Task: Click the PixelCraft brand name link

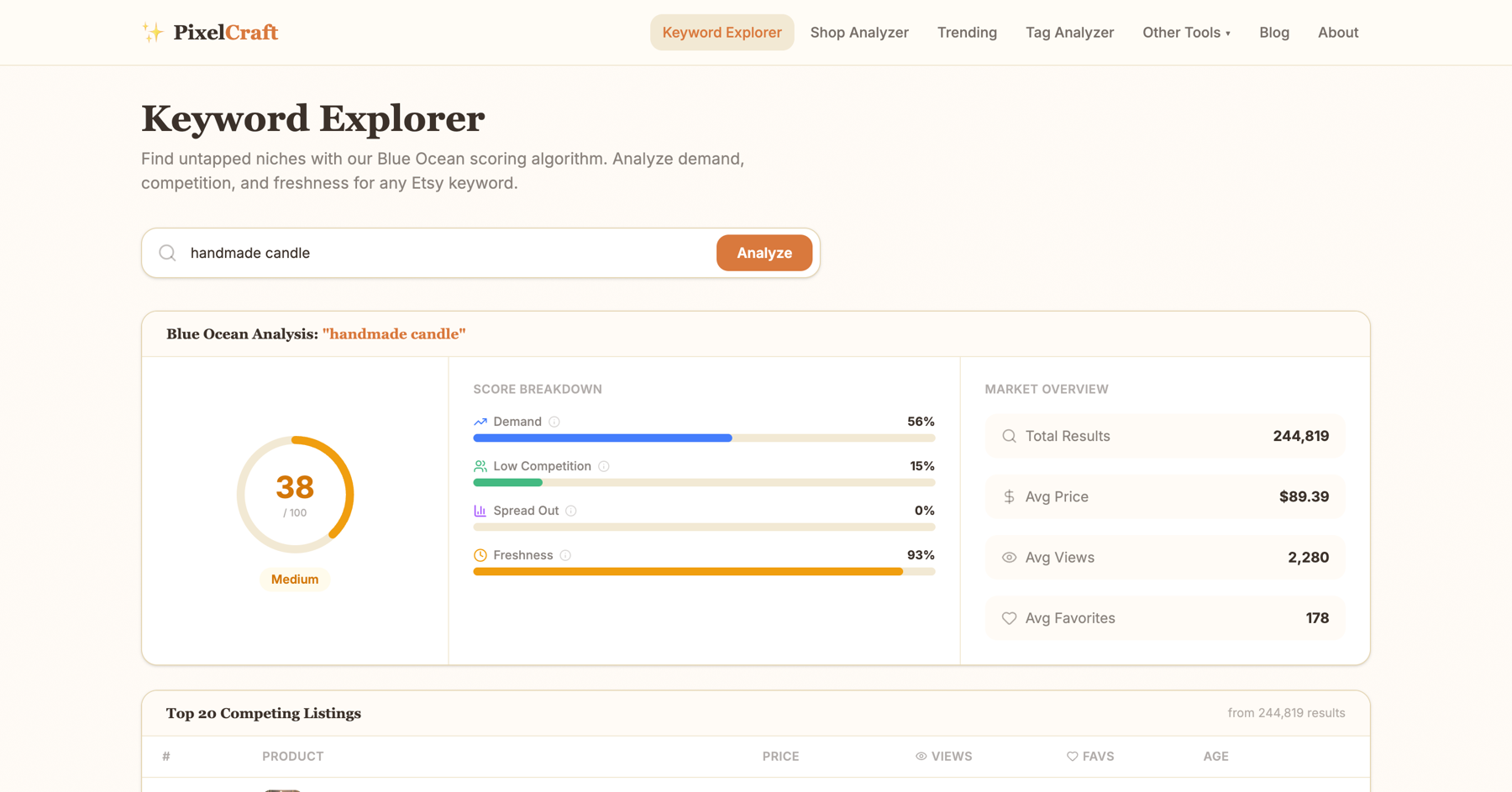Action: 225,32
